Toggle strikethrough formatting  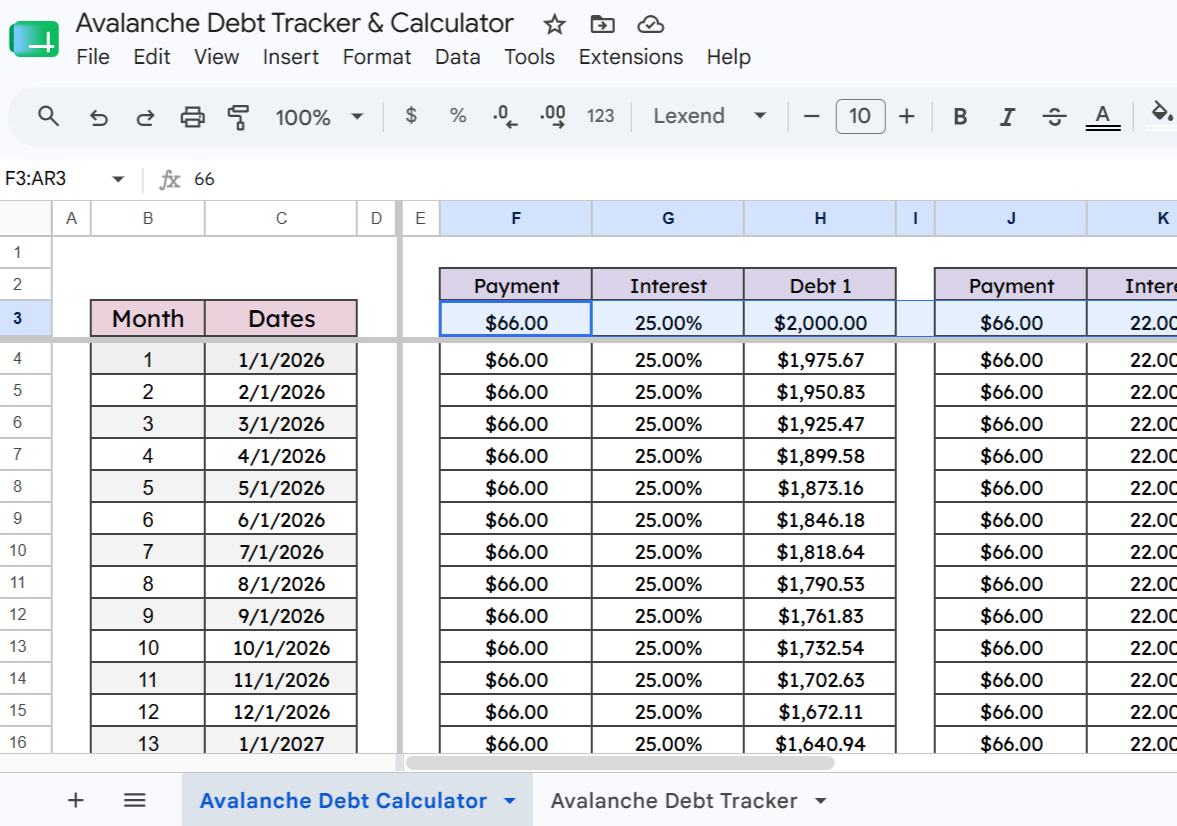pyautogui.click(x=1055, y=117)
